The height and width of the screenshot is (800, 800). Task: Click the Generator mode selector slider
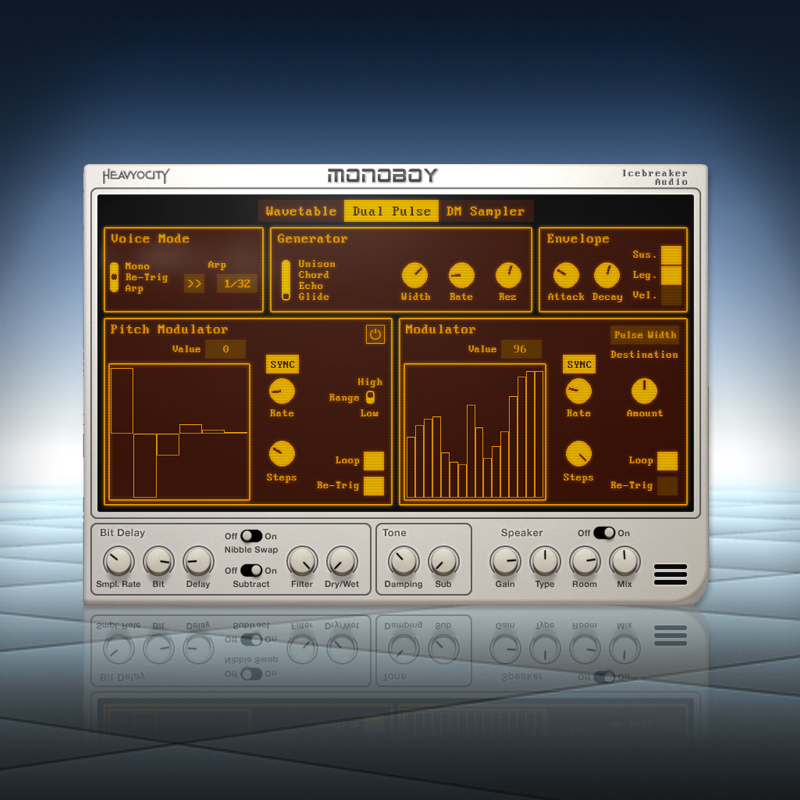286,280
